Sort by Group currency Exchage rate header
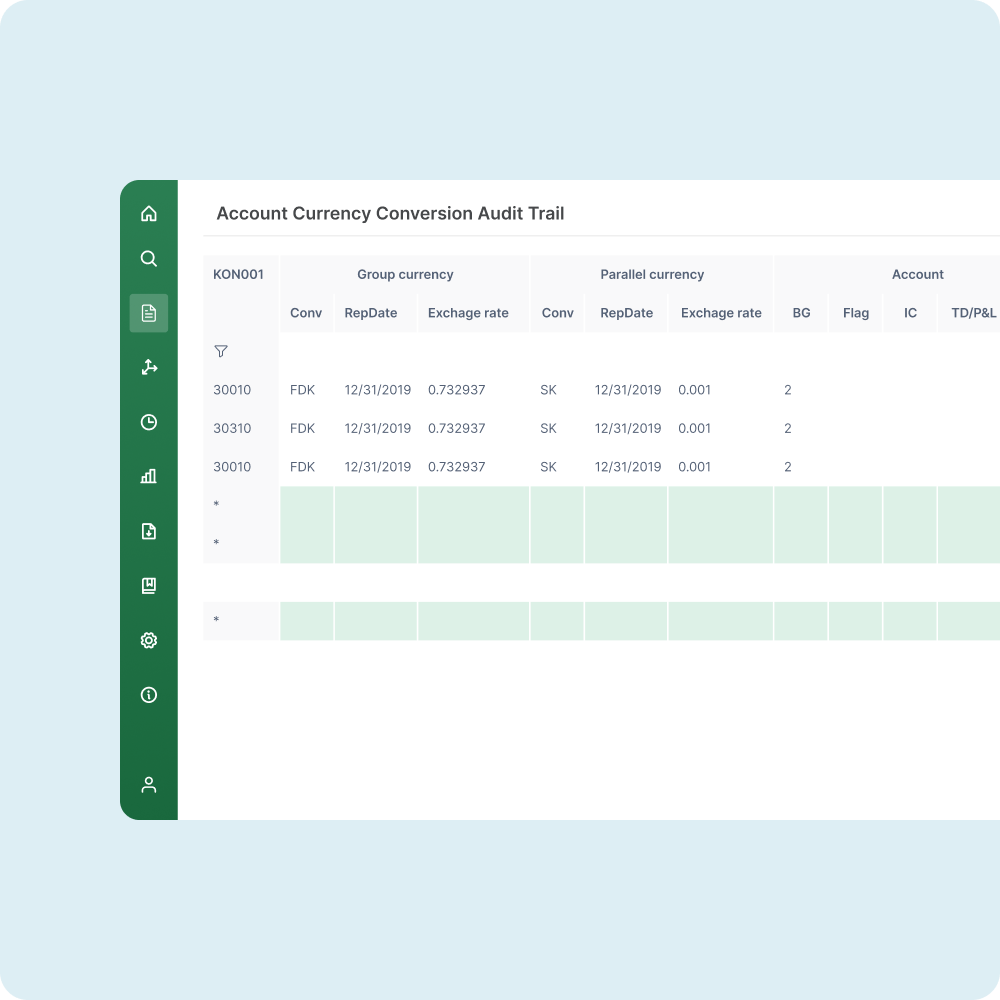Viewport: 1000px width, 1000px height. pyautogui.click(x=468, y=313)
